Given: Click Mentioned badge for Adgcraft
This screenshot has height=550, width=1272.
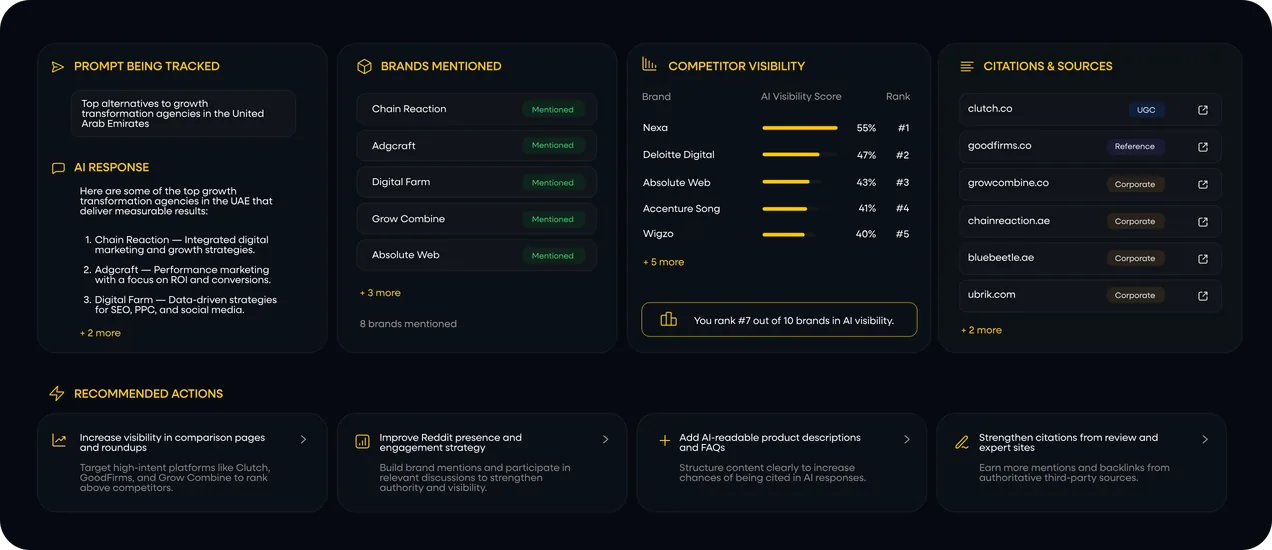Looking at the screenshot, I should click(x=553, y=146).
